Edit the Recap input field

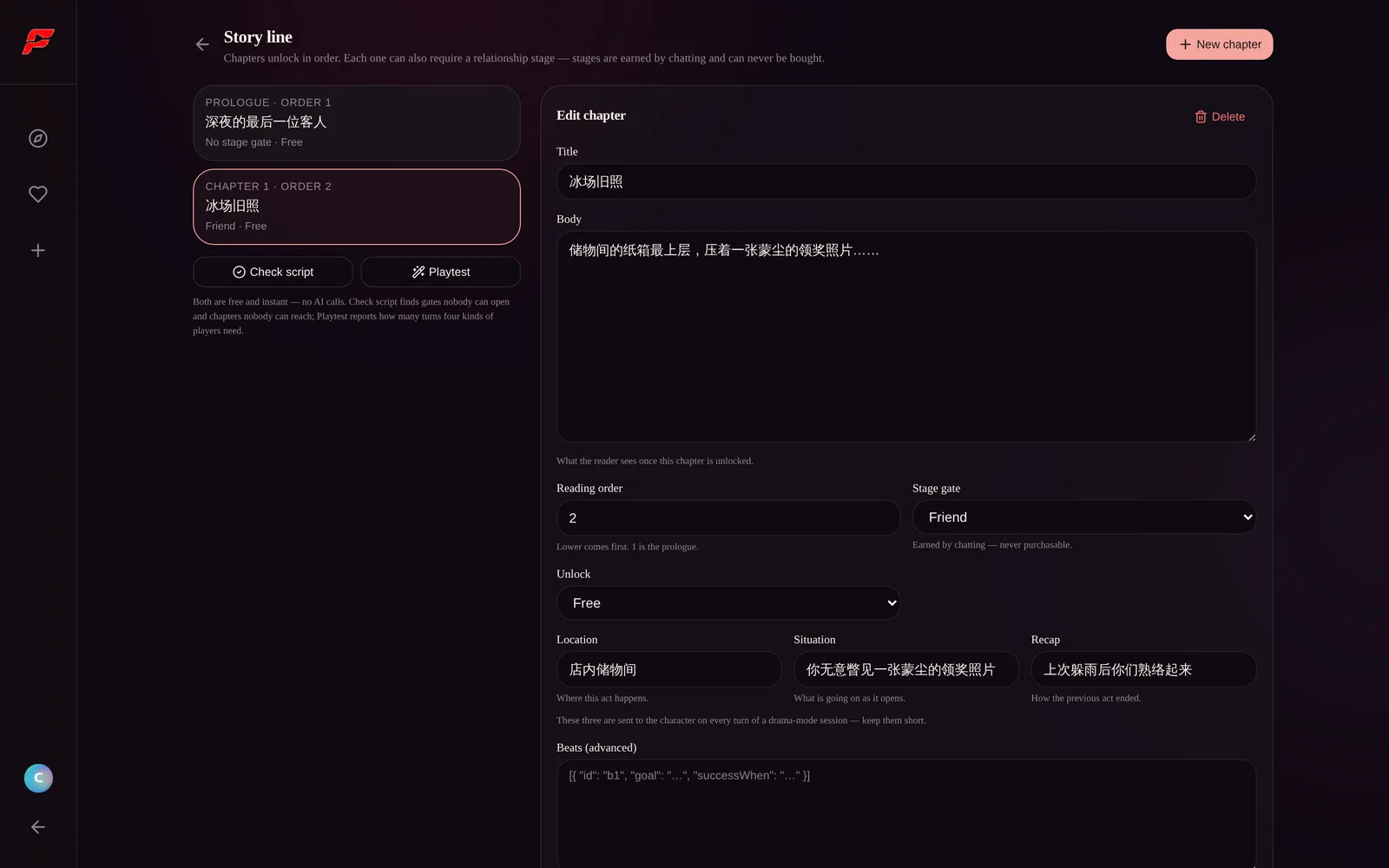[x=1143, y=669]
